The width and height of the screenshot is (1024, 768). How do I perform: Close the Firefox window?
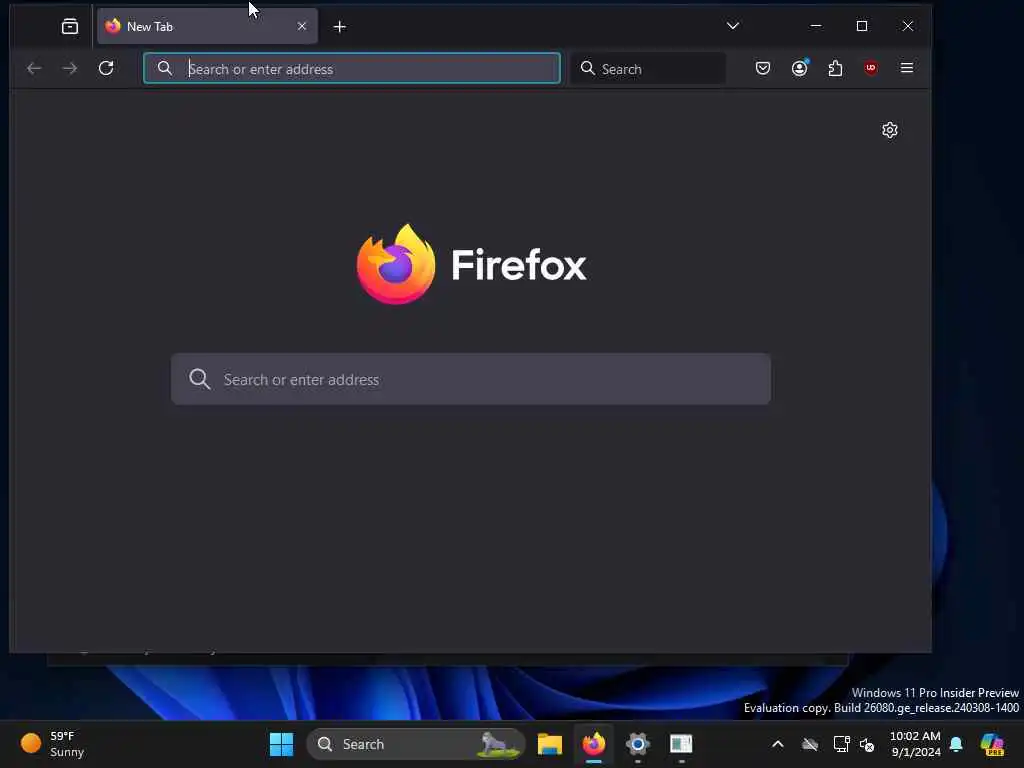(x=908, y=26)
